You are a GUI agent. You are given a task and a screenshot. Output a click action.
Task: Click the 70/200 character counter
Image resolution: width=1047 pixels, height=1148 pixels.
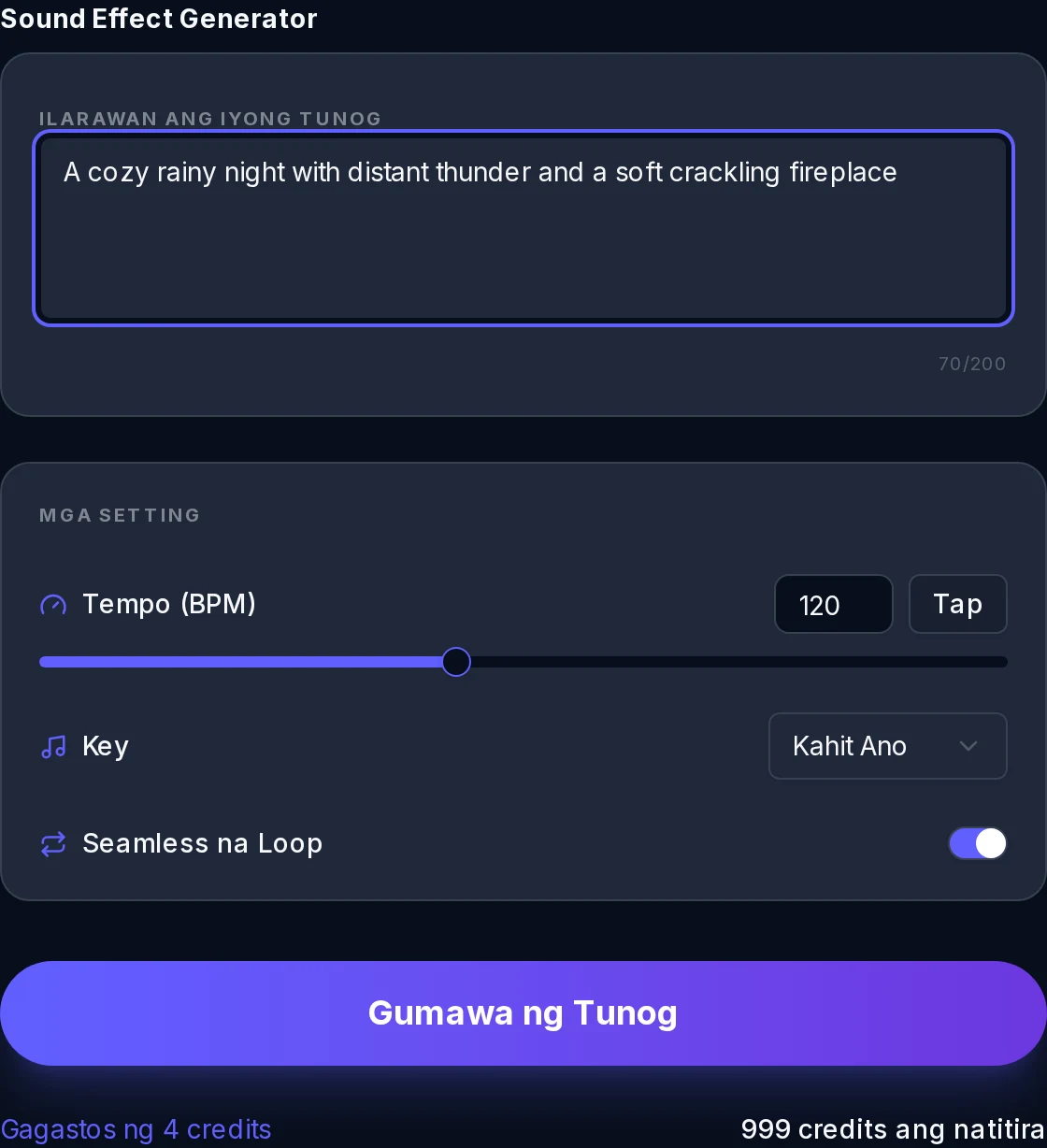pyautogui.click(x=972, y=364)
